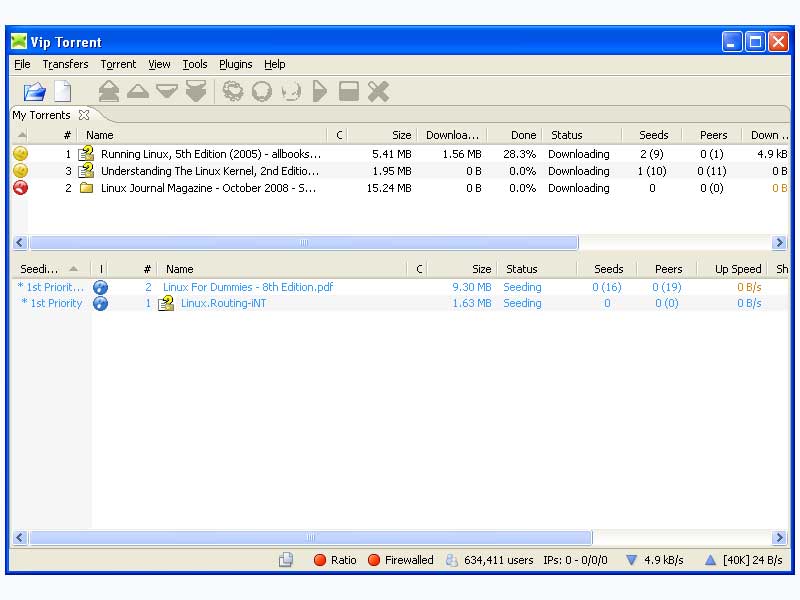
Task: Click the red Ratio status indicator
Action: [x=320, y=560]
